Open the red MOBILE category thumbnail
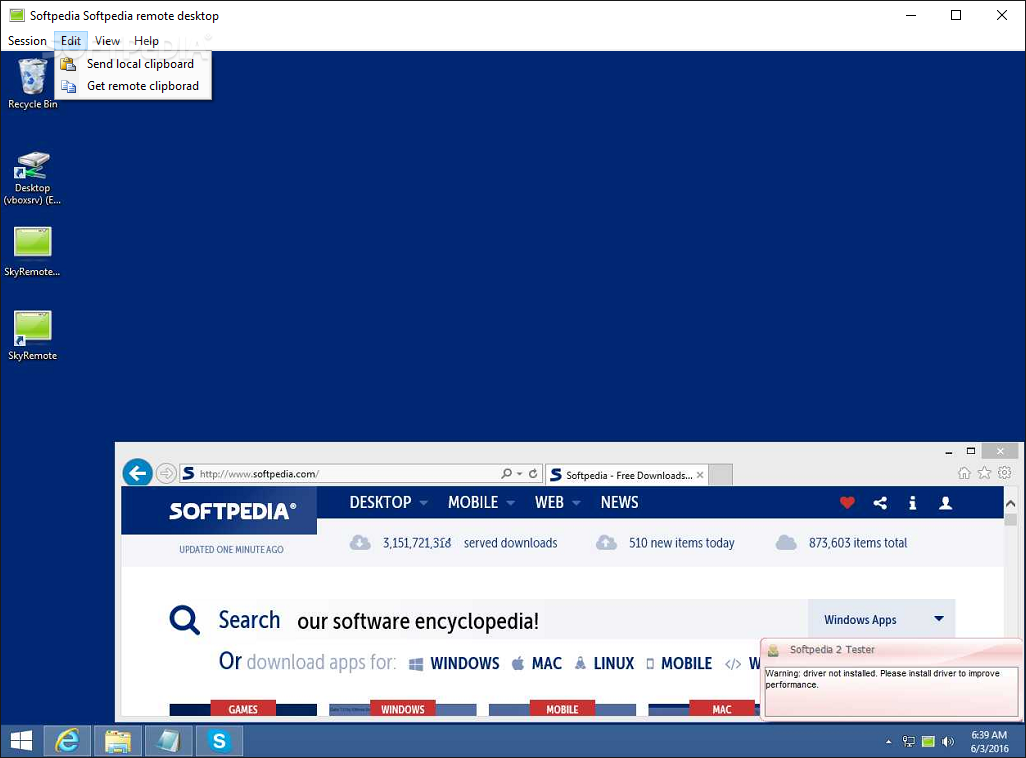The height and width of the screenshot is (758, 1026). tap(562, 710)
